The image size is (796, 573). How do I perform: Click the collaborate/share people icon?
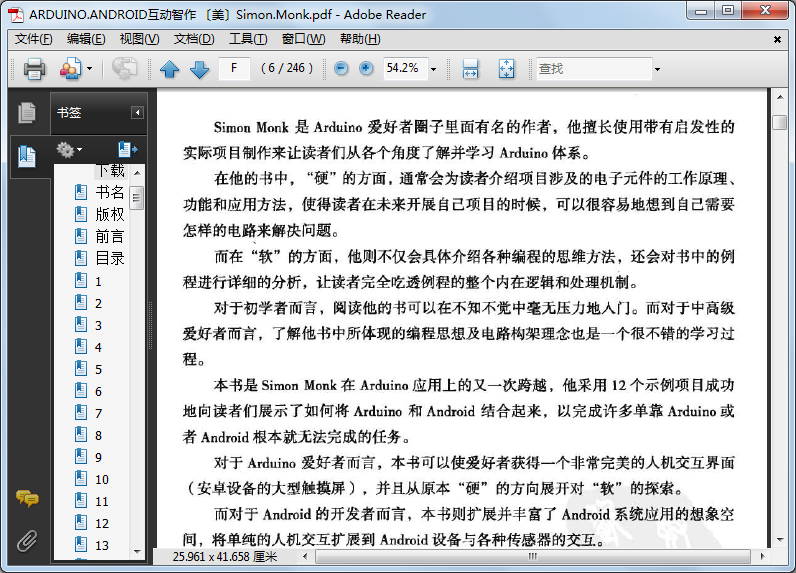pyautogui.click(x=71, y=69)
